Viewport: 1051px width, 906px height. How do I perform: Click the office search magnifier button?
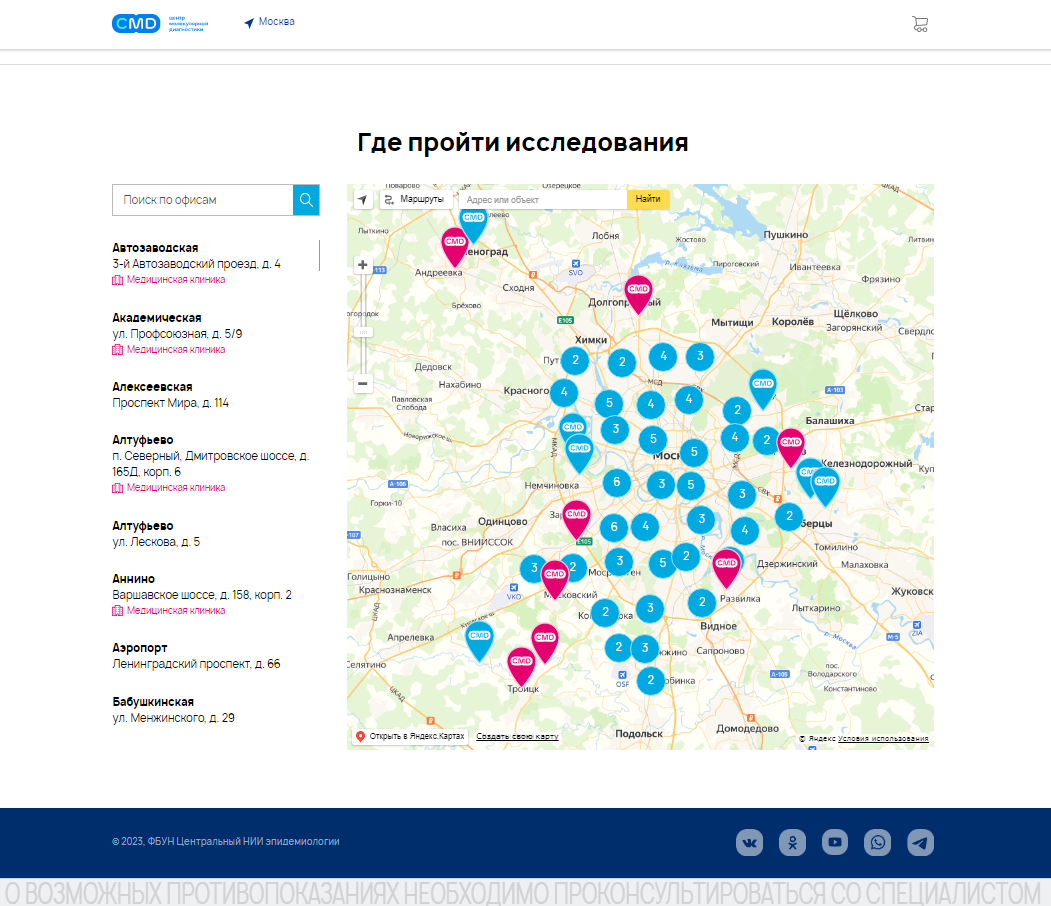coord(306,200)
